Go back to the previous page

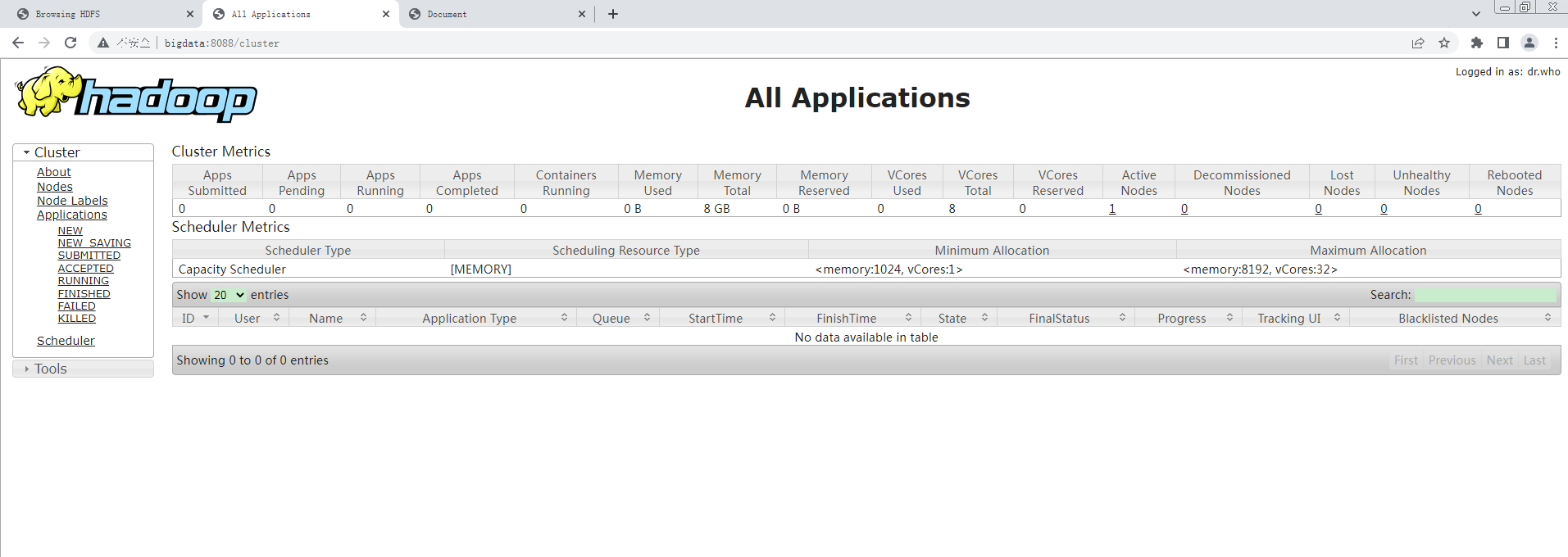(18, 43)
